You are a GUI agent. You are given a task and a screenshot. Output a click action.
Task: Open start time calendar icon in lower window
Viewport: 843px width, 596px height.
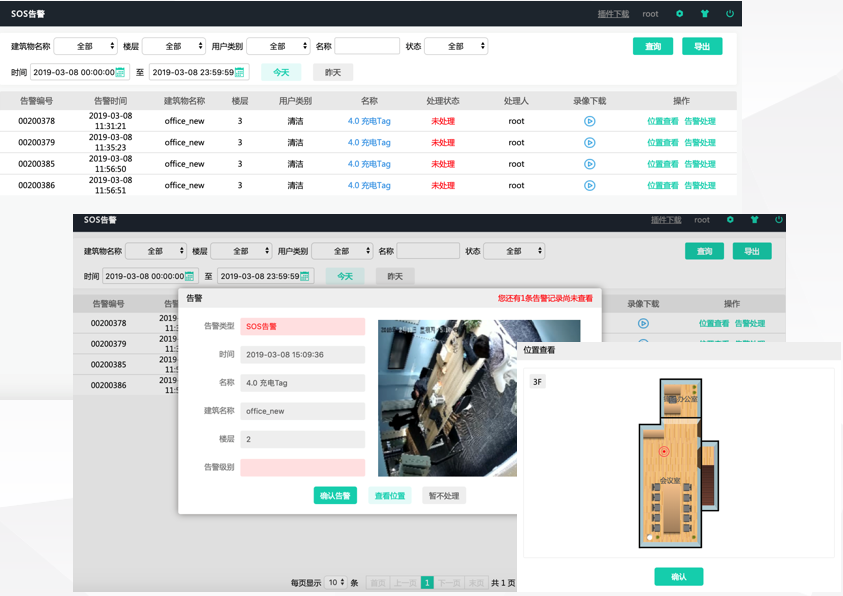189,276
